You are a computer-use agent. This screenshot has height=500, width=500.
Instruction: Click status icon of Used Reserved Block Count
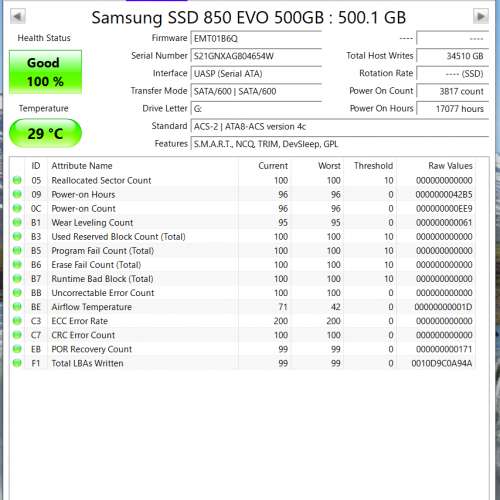coord(17,236)
